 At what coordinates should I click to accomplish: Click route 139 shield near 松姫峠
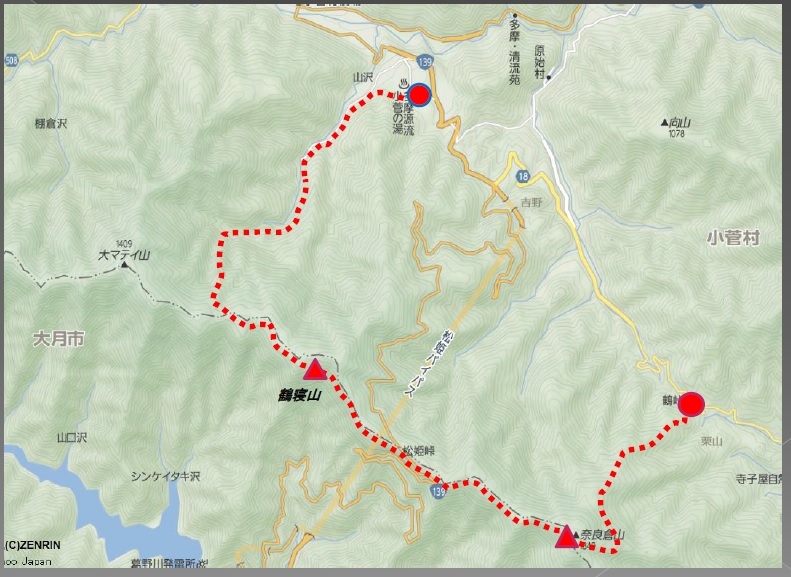439,491
